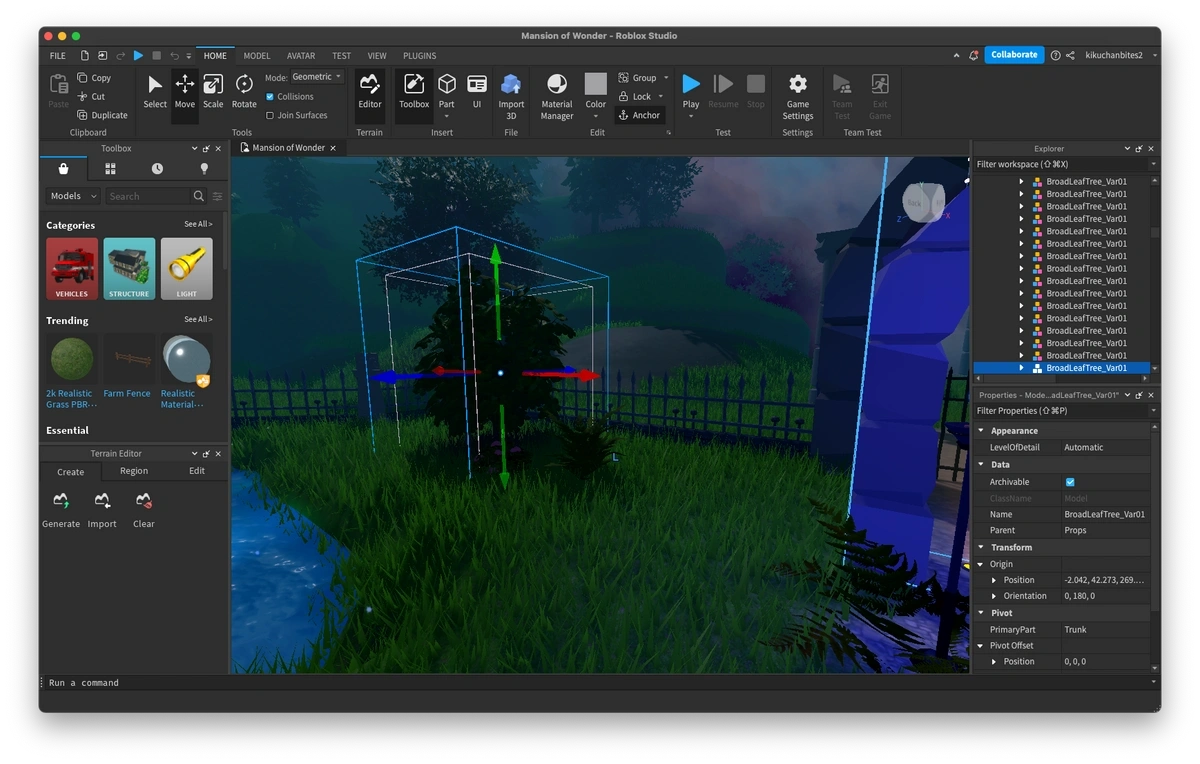Open the Models category dropdown in Toolbox
The width and height of the screenshot is (1200, 764).
[x=73, y=197]
